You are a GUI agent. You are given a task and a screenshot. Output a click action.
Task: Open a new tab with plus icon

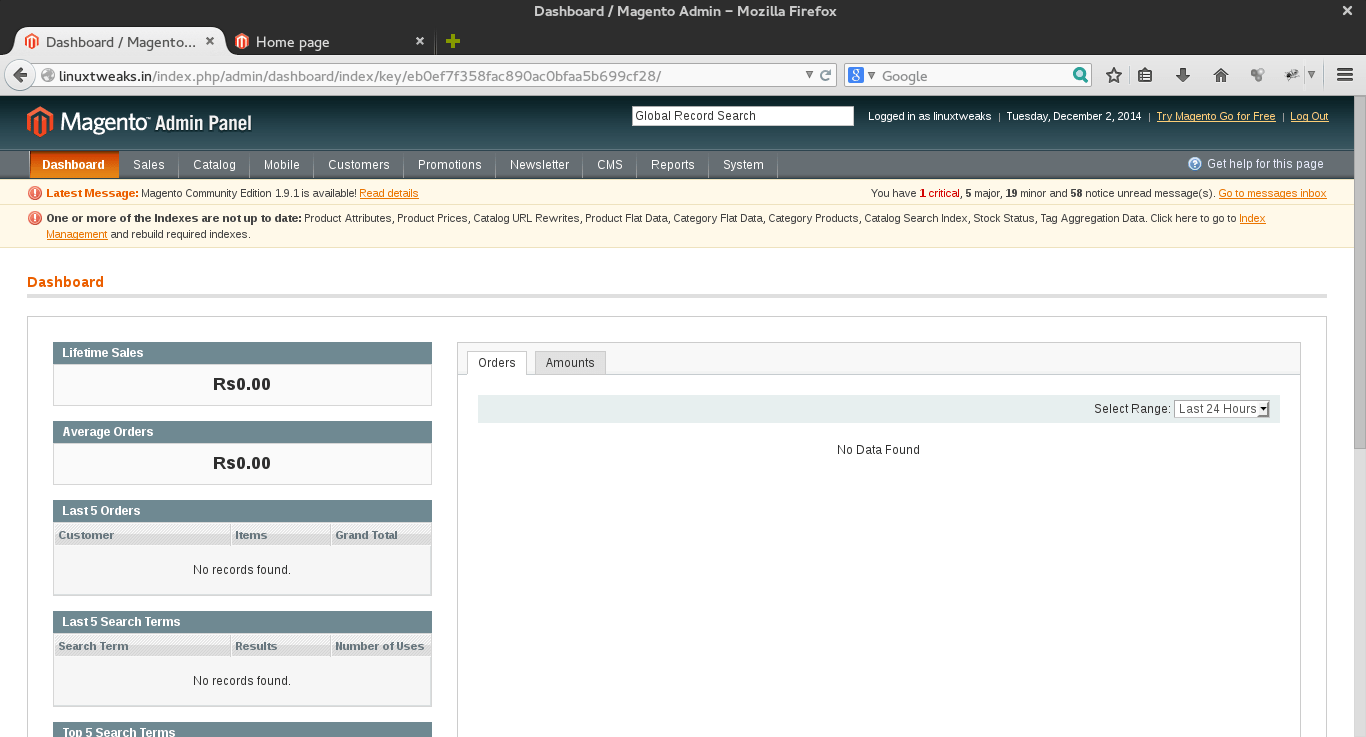(x=453, y=41)
